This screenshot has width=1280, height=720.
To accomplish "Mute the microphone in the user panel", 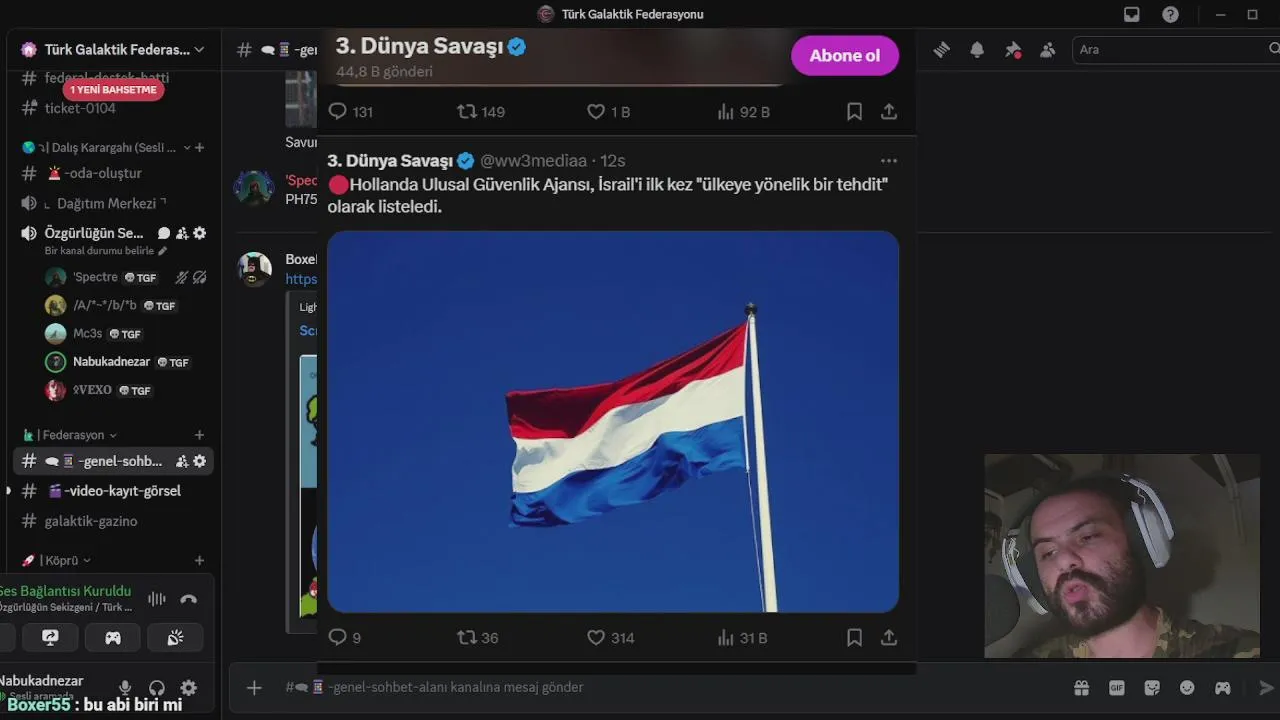I will click(x=125, y=687).
